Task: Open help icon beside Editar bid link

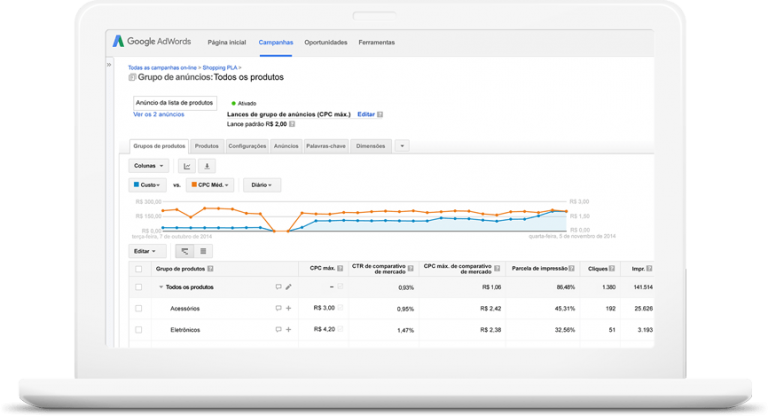Action: click(x=380, y=115)
